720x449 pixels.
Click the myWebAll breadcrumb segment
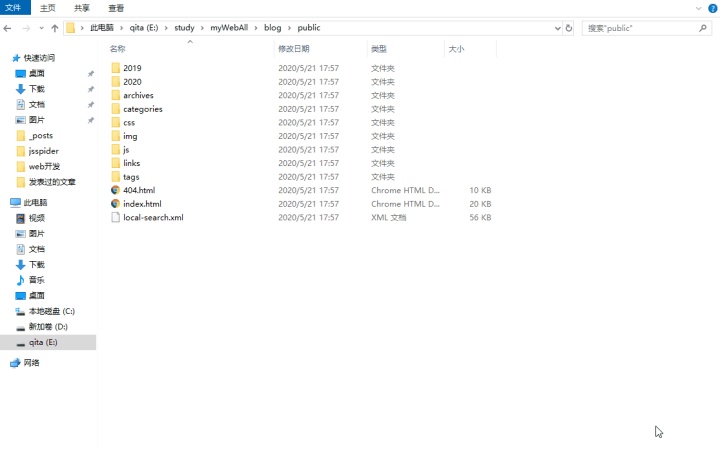[228, 28]
